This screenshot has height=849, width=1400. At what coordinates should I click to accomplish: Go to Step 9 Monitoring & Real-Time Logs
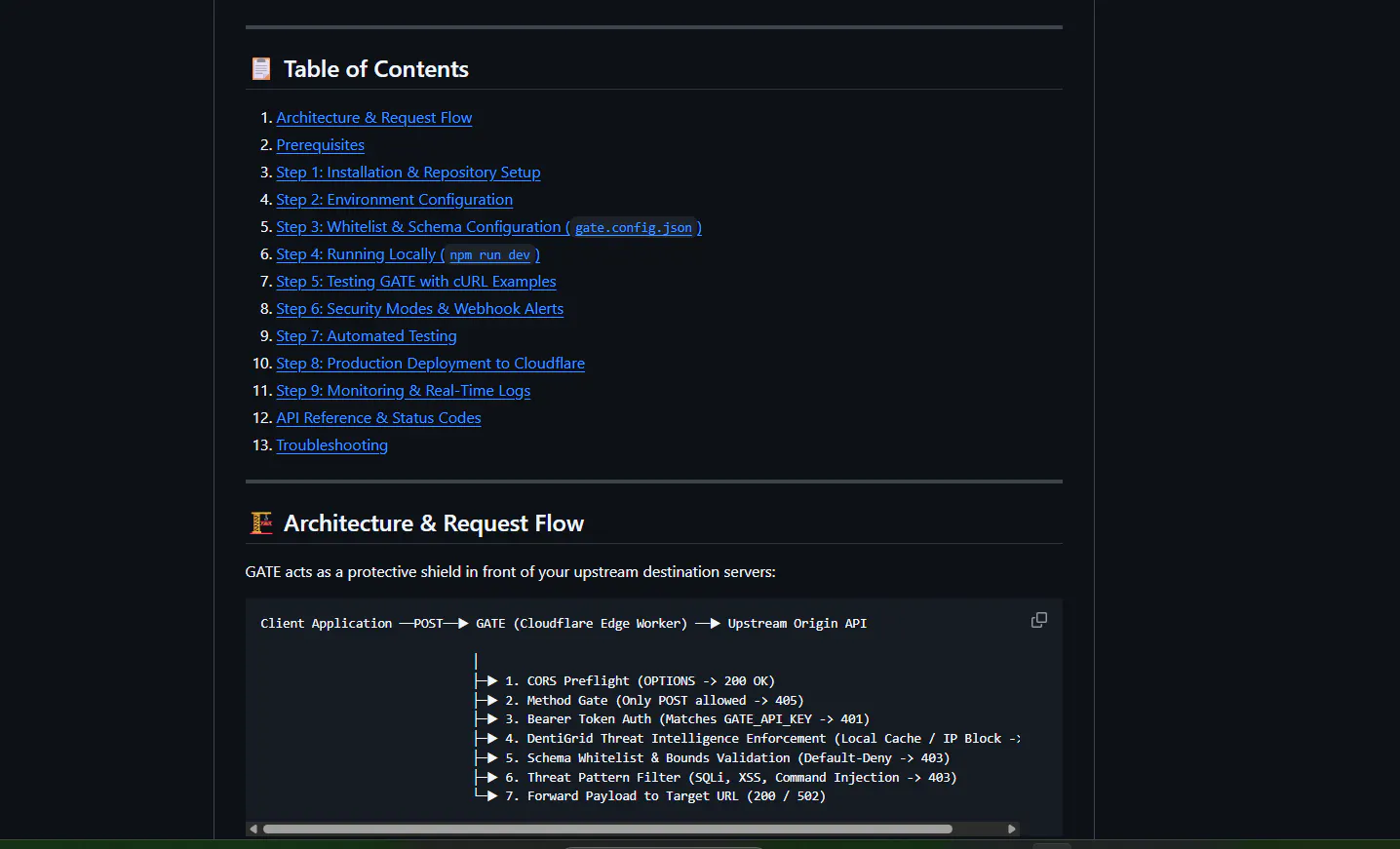403,390
